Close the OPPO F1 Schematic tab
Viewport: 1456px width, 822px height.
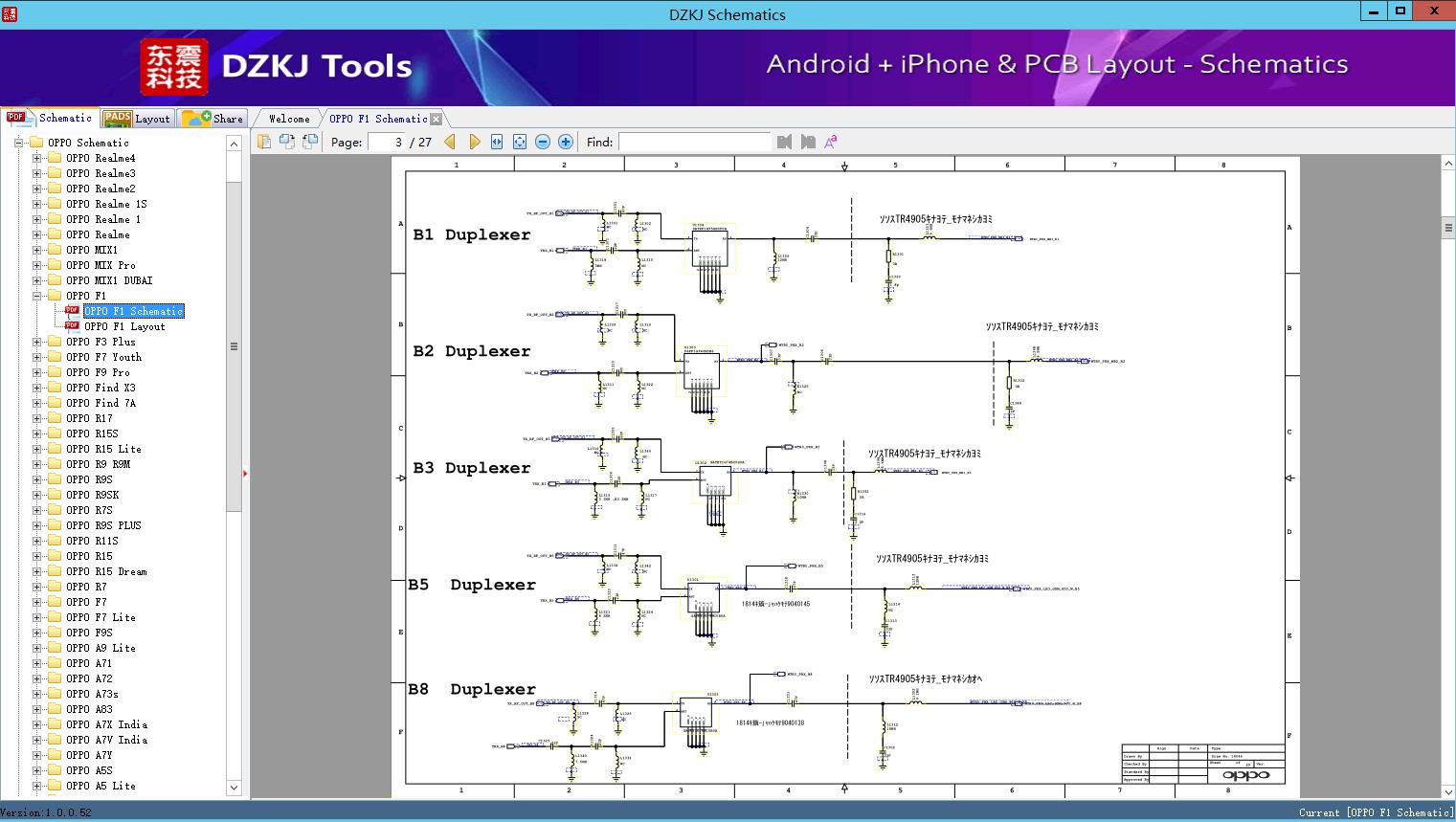(437, 119)
